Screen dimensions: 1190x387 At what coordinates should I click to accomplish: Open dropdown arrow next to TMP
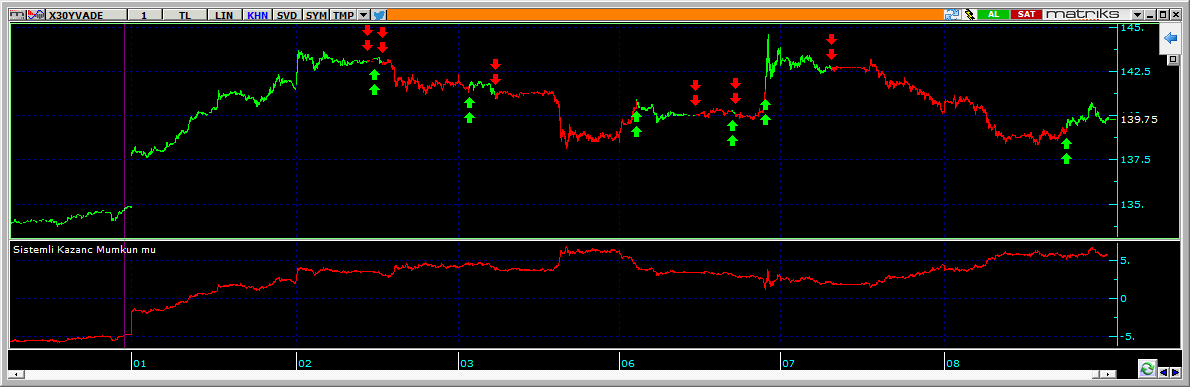coord(364,14)
